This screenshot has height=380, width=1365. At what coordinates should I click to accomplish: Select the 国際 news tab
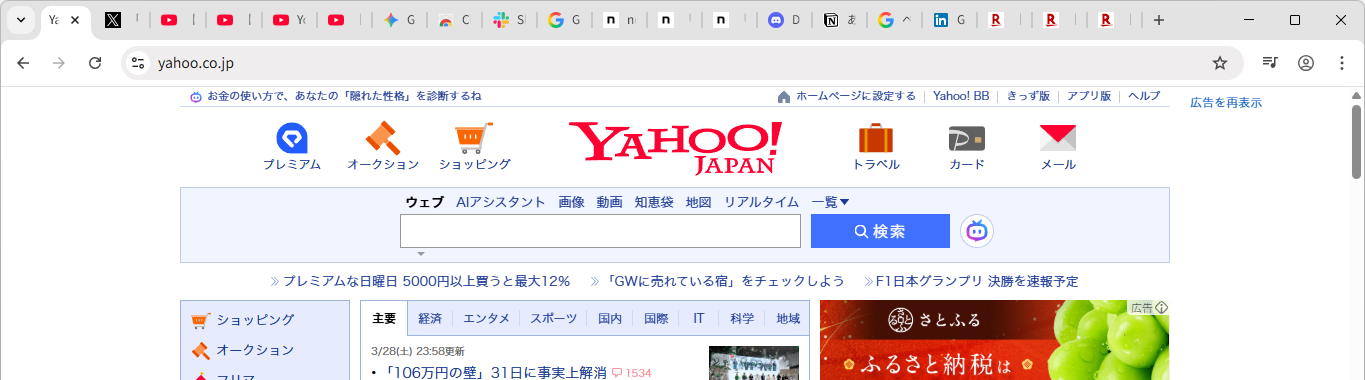pos(656,319)
